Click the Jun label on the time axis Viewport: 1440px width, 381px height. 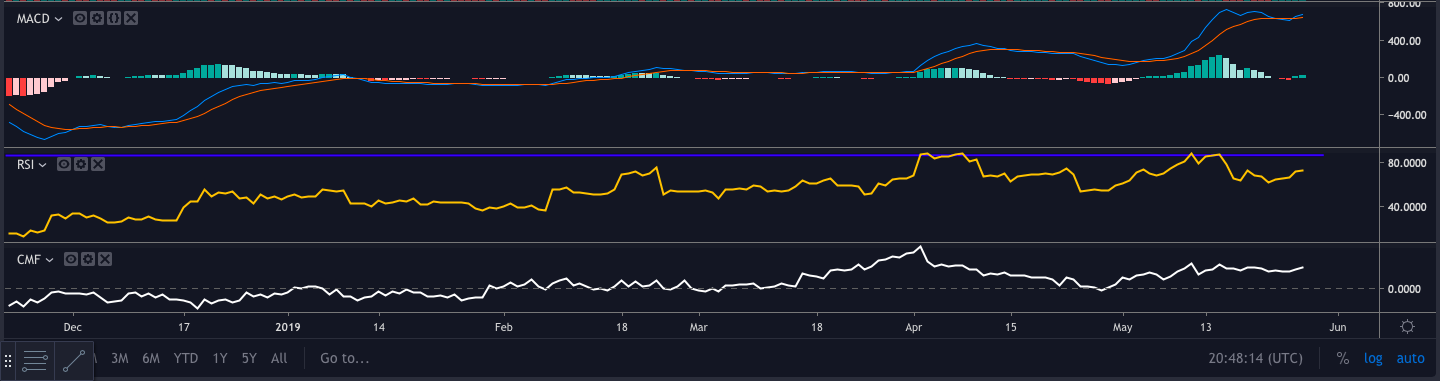tap(1338, 326)
